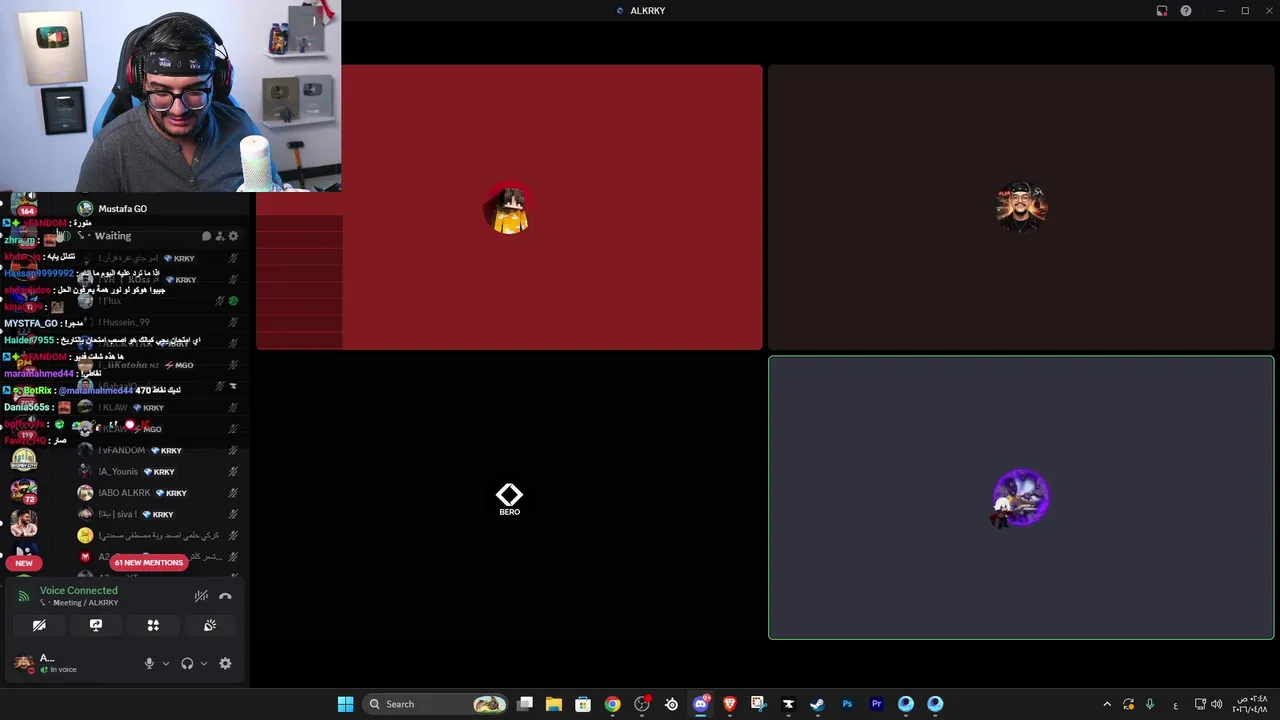Switch to Discord taskbar icon

coord(701,704)
